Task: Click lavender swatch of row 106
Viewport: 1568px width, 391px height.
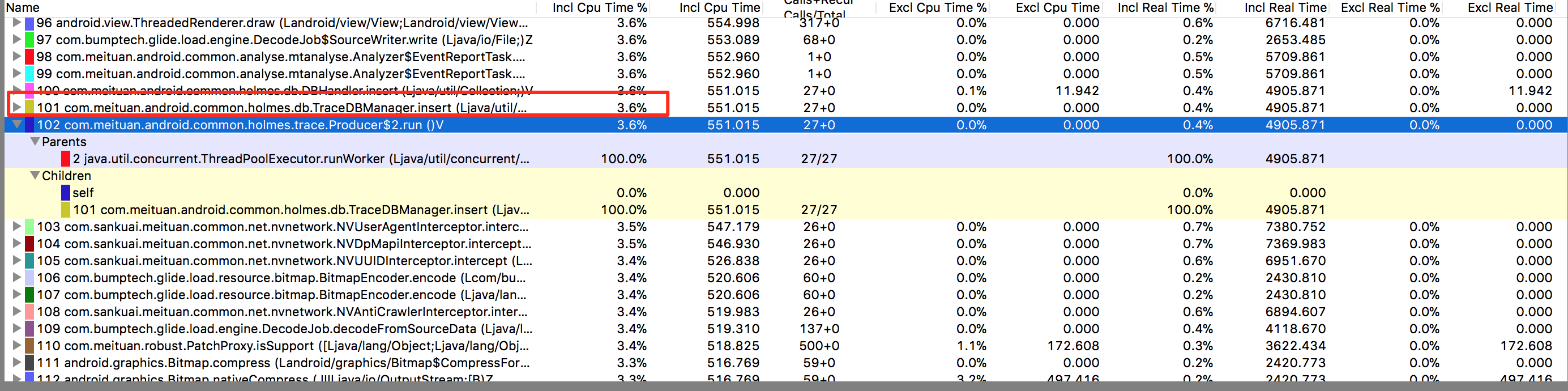Action: pos(29,278)
